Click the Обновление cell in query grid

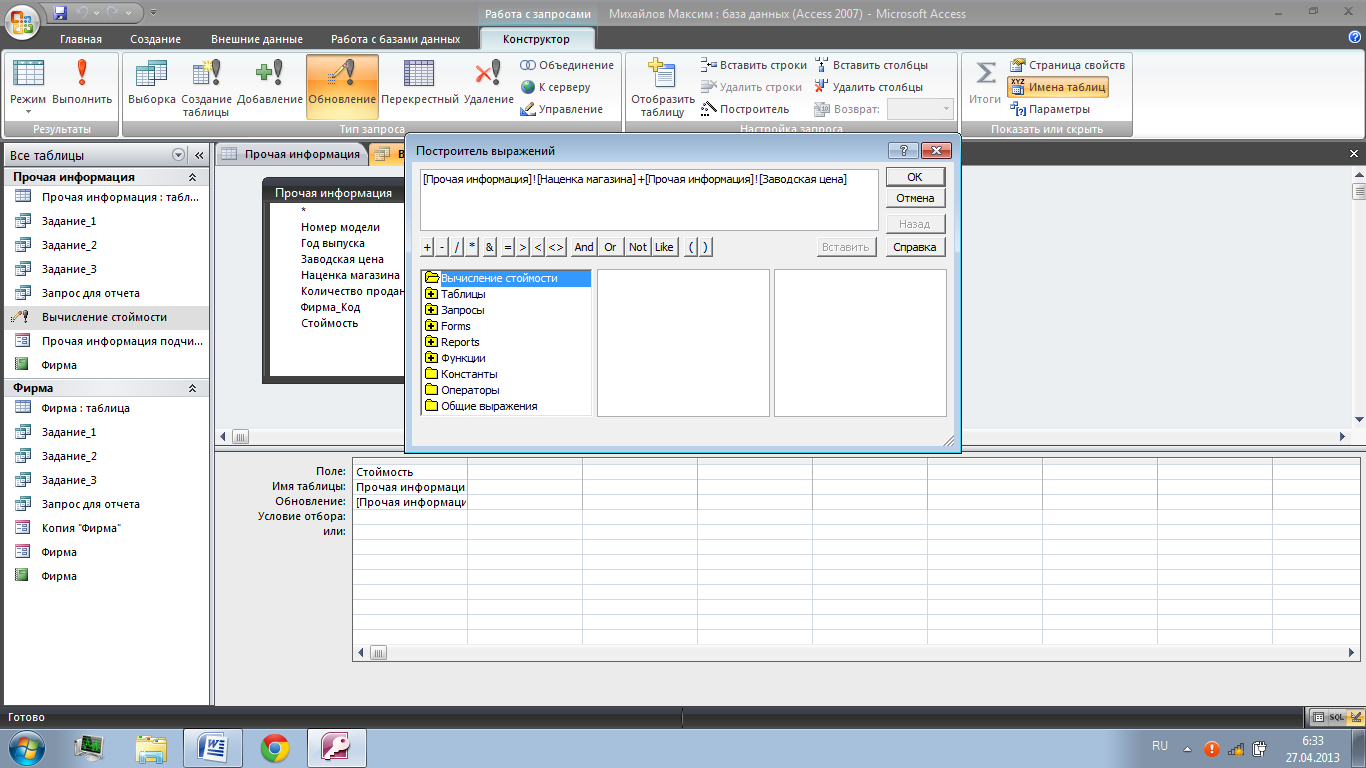[x=410, y=502]
